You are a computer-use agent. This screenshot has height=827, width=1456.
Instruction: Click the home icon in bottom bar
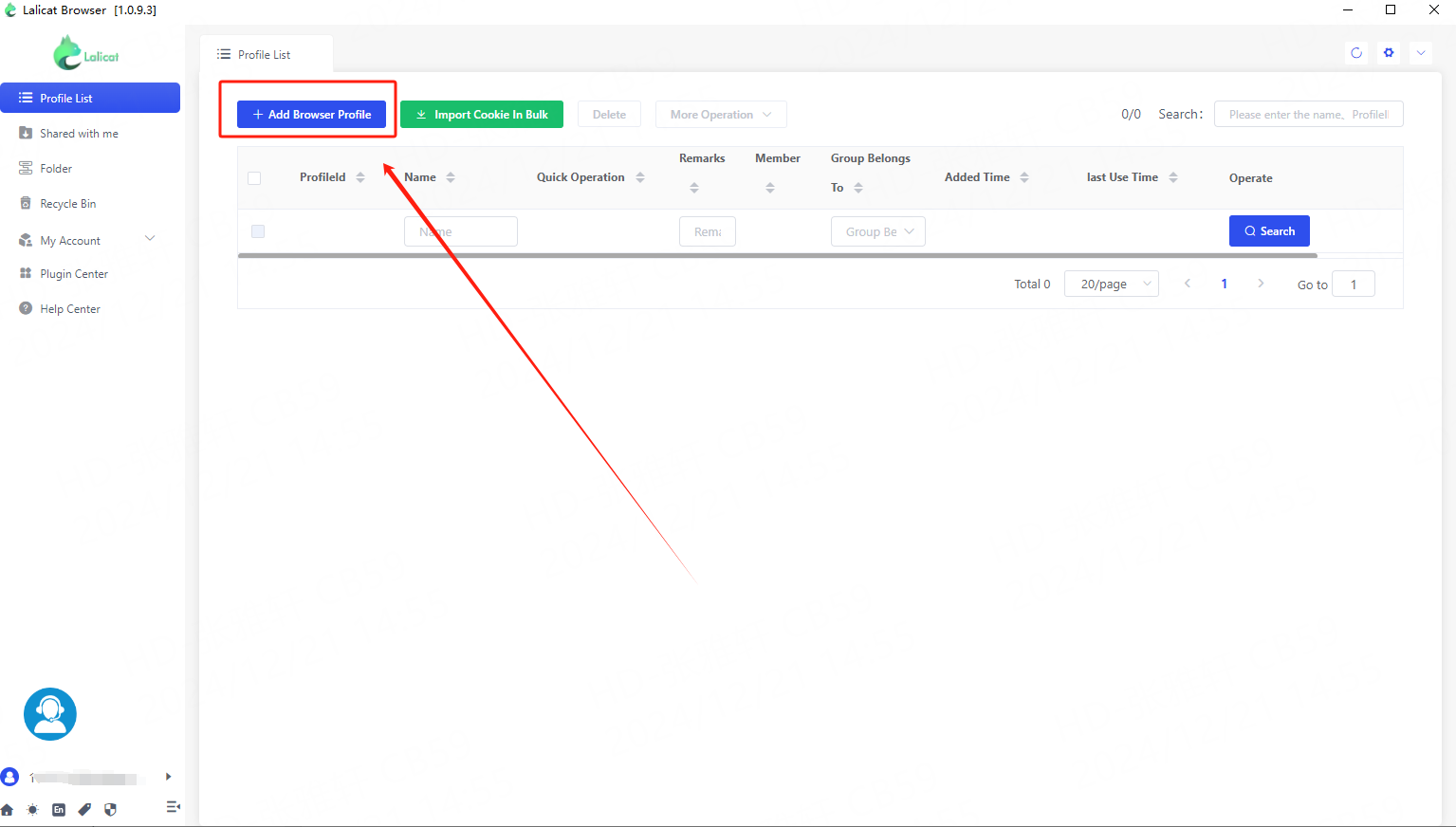point(8,810)
